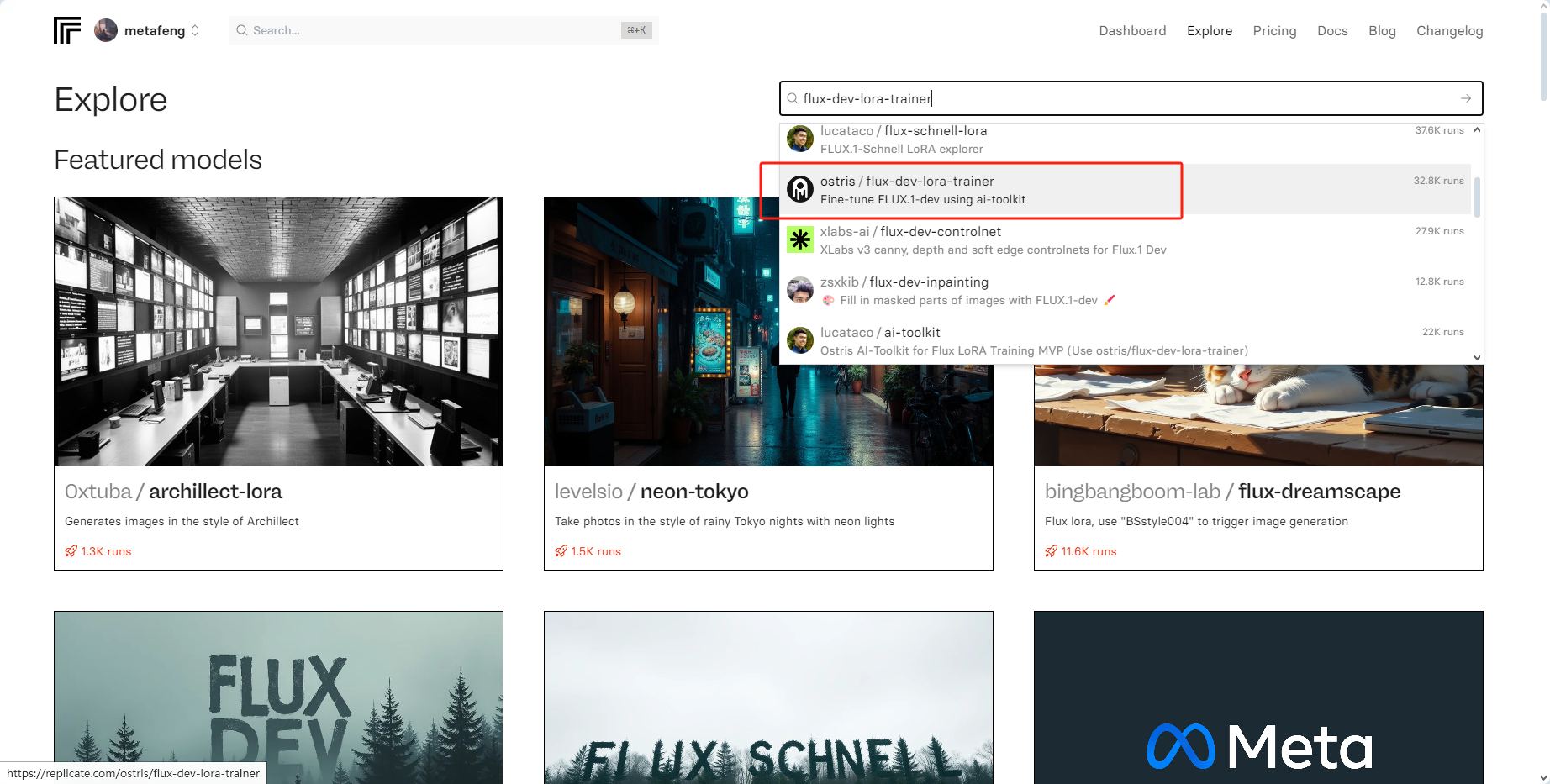
Task: Submit search with the arrow icon
Action: (x=1466, y=98)
